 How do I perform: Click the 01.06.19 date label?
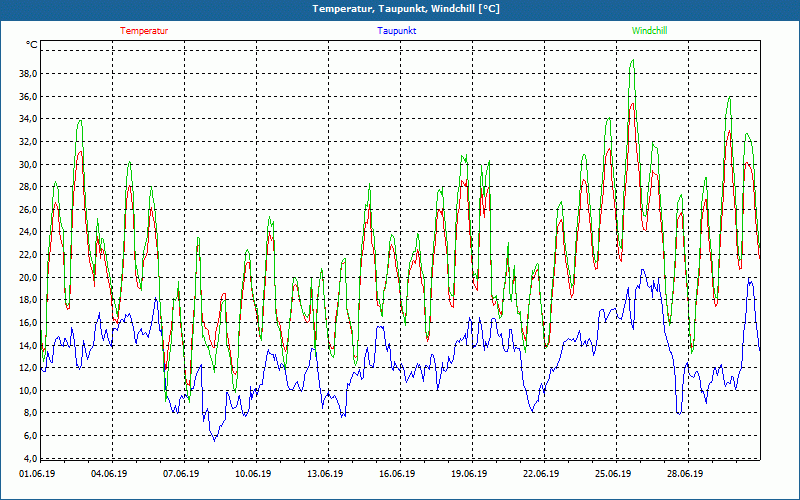click(37, 473)
